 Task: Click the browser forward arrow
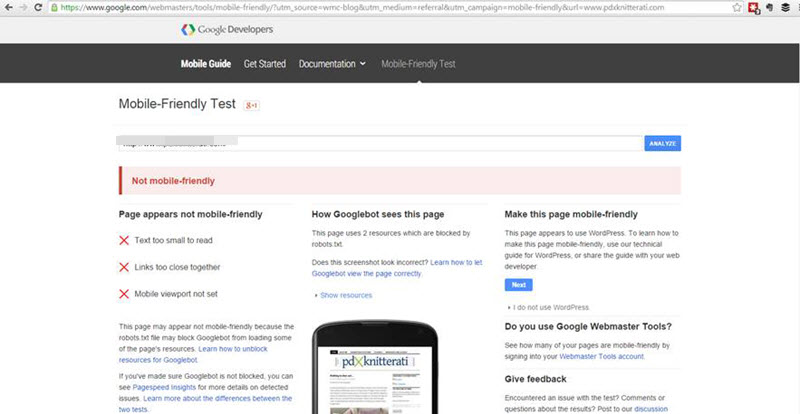point(25,7)
